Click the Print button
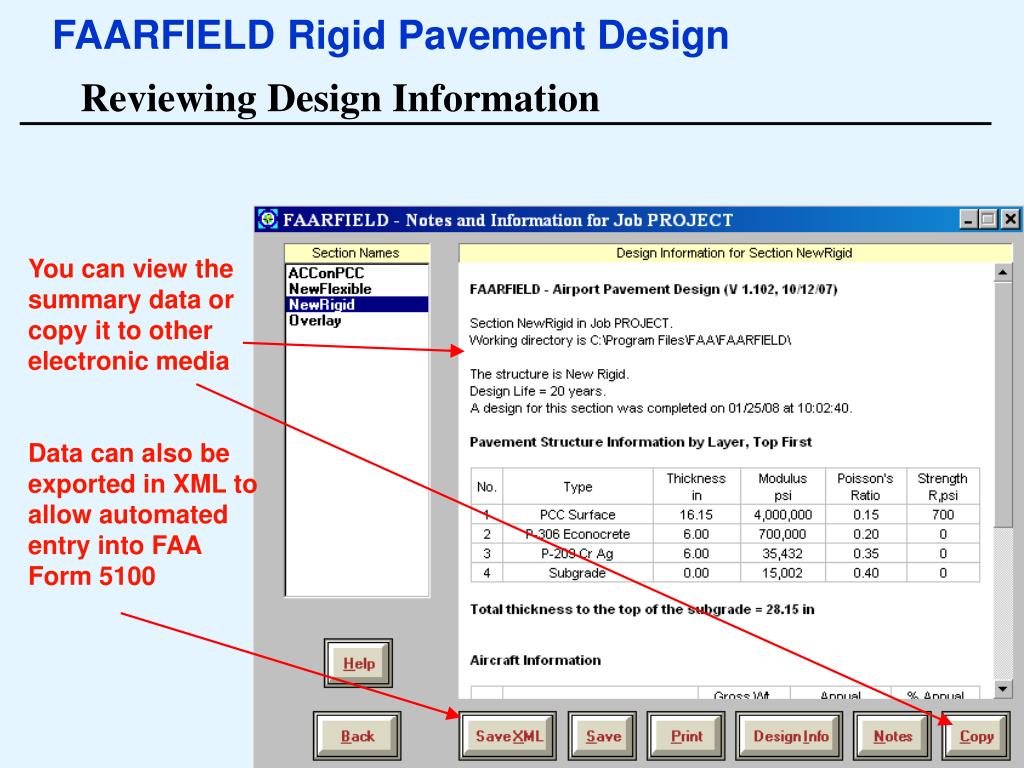 tap(686, 737)
